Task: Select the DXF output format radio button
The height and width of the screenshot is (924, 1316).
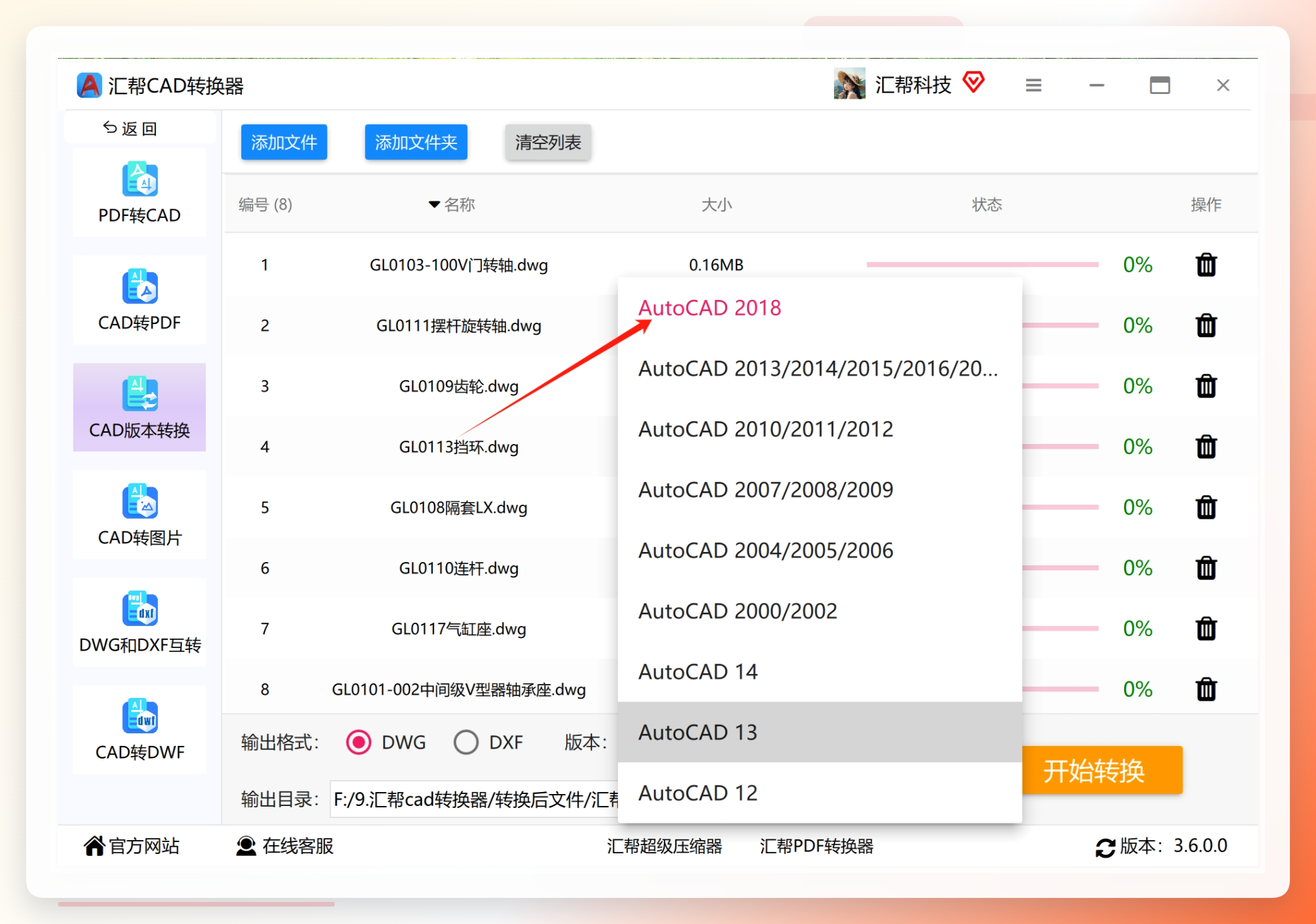Action: (466, 742)
